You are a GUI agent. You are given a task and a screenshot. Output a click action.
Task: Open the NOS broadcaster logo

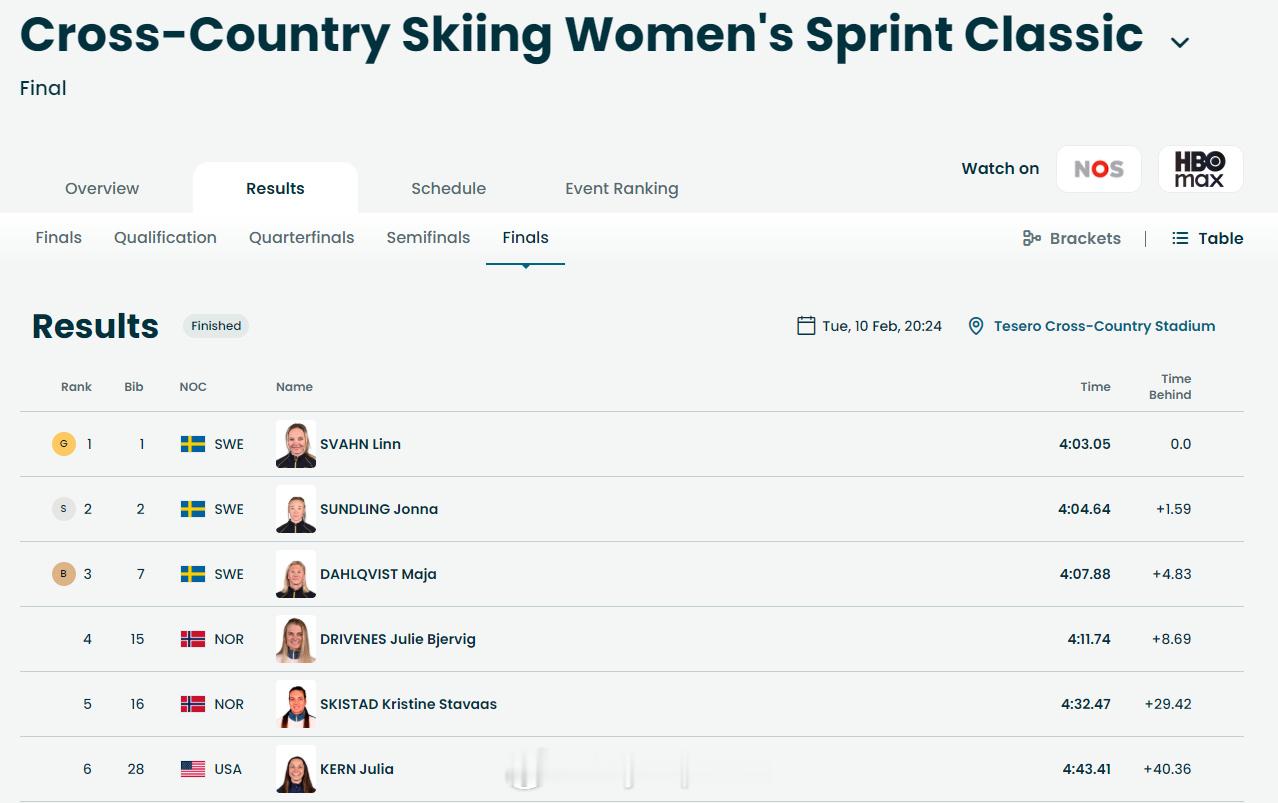(1098, 169)
